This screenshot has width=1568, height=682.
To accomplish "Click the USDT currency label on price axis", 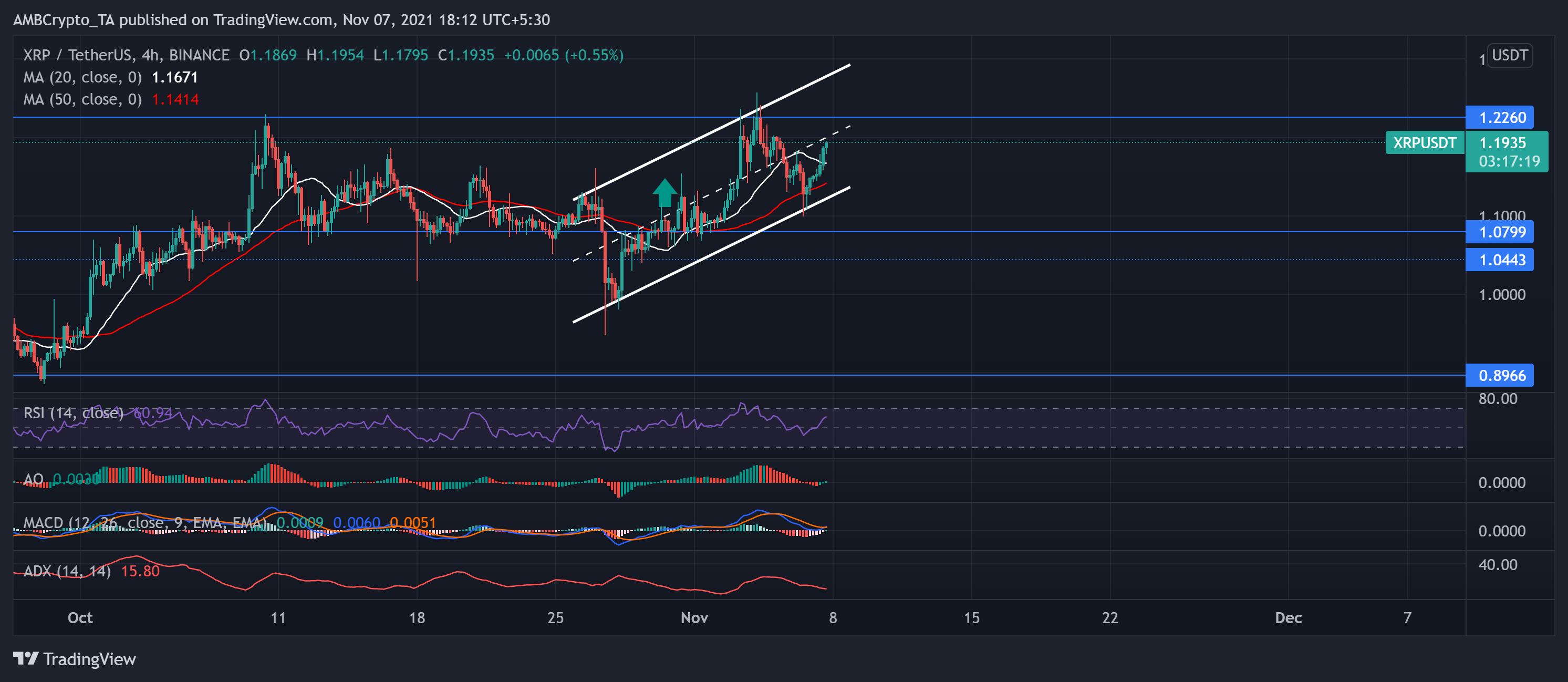I will pyautogui.click(x=1510, y=55).
